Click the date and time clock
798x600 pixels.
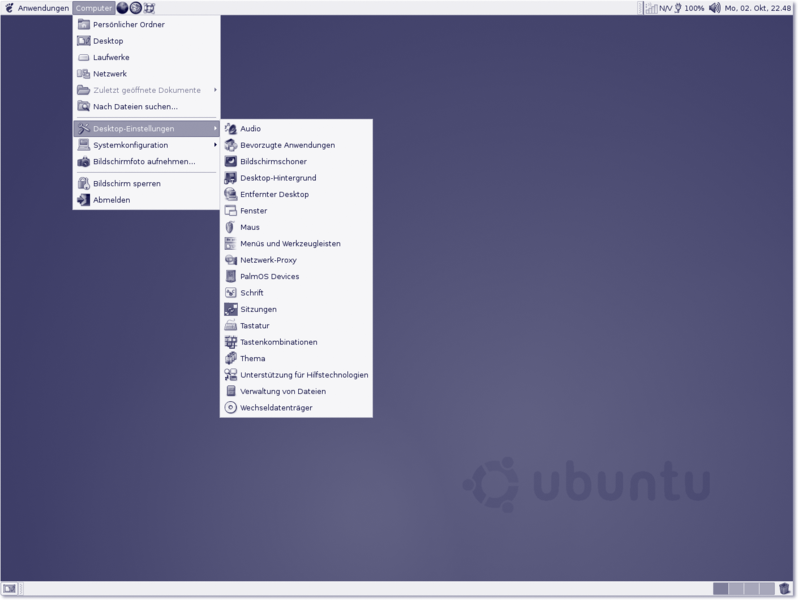(758, 8)
